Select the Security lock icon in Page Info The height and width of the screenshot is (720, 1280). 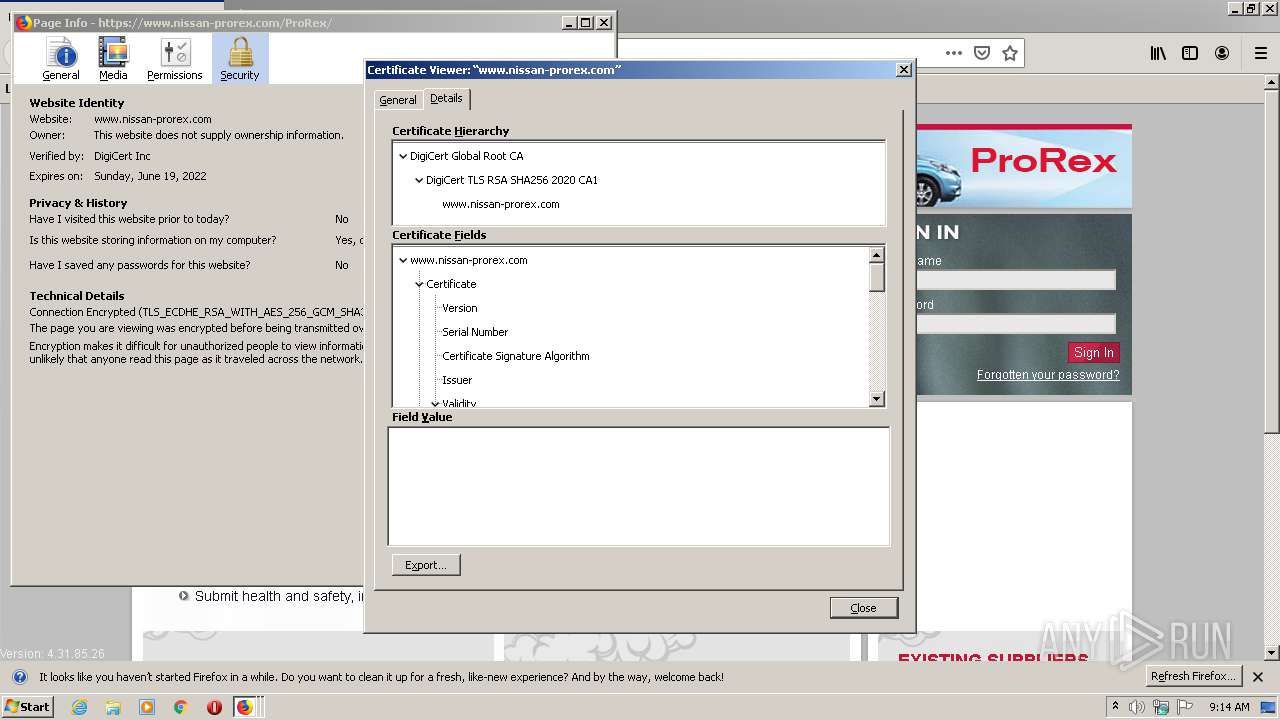[240, 59]
